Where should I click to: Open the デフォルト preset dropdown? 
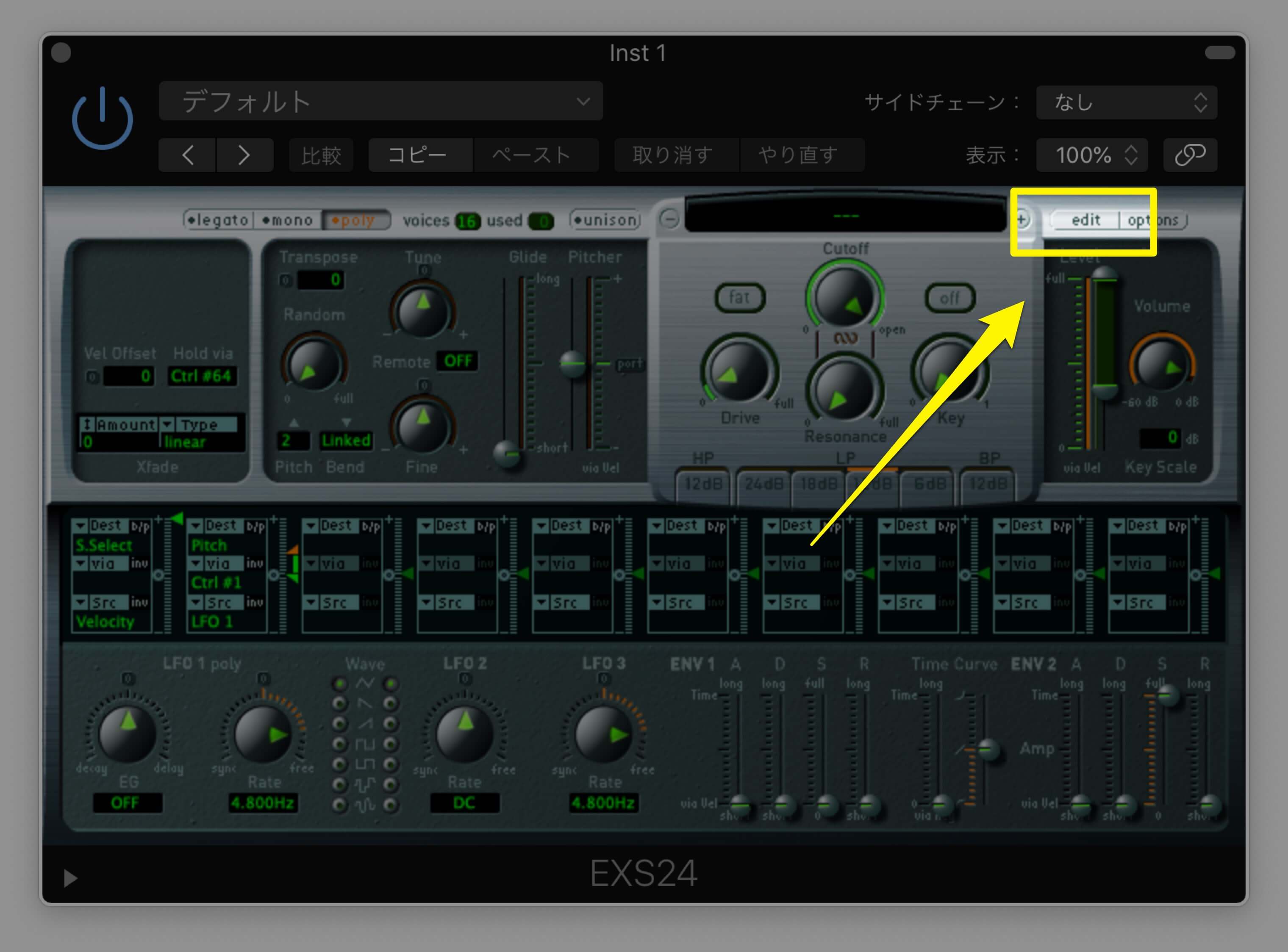click(381, 101)
